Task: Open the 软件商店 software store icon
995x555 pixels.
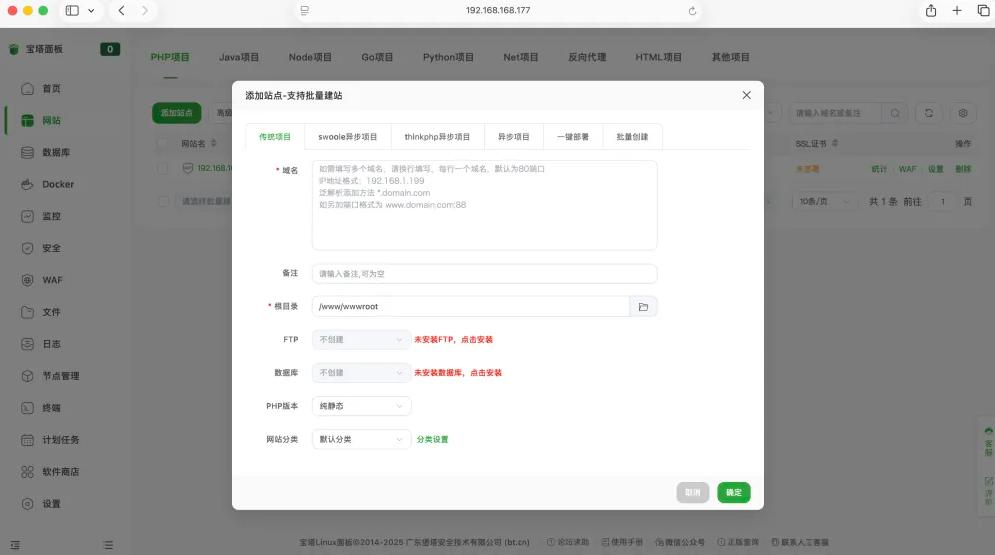Action: tap(27, 472)
